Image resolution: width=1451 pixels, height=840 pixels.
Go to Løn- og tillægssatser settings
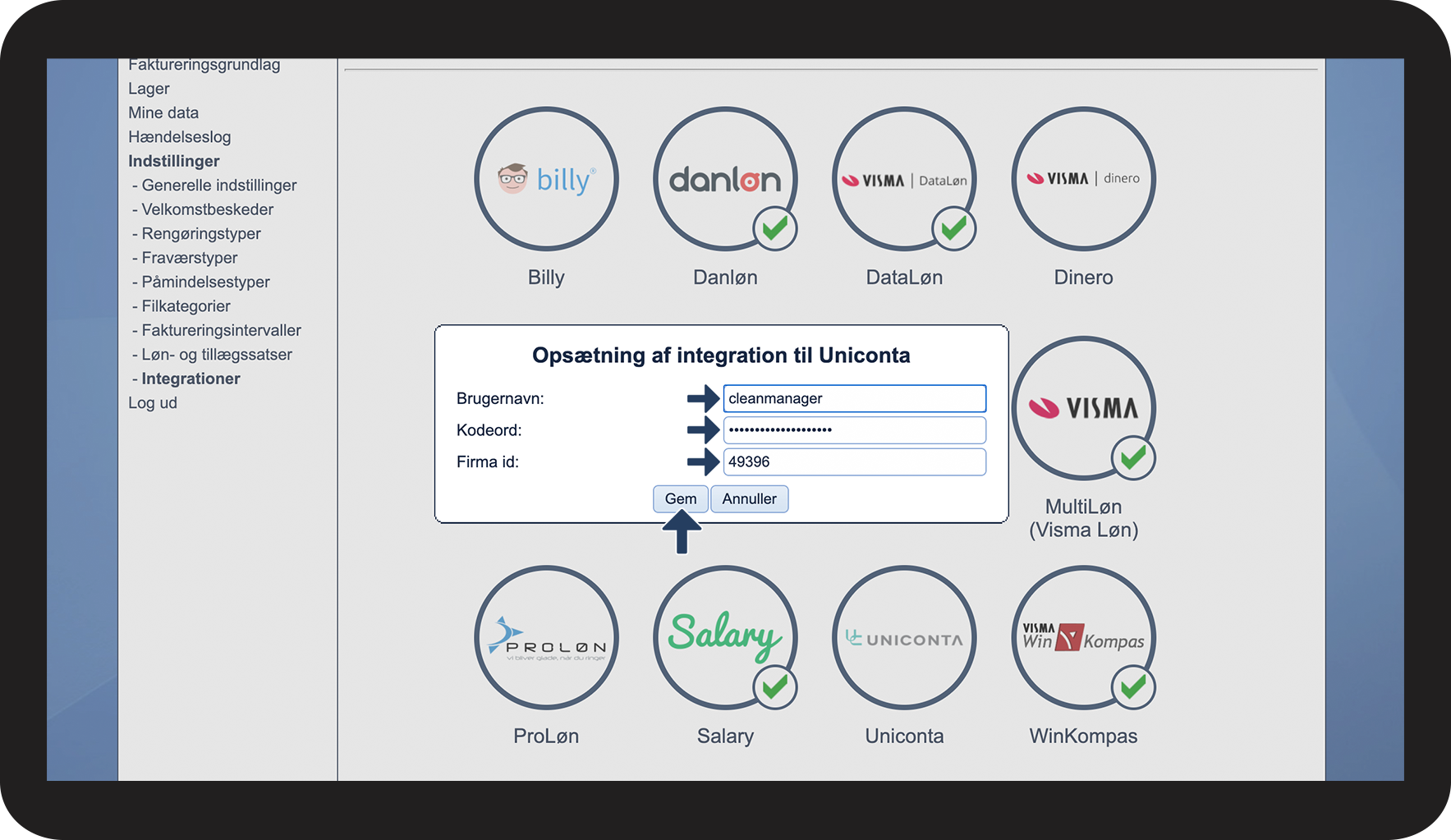[217, 355]
